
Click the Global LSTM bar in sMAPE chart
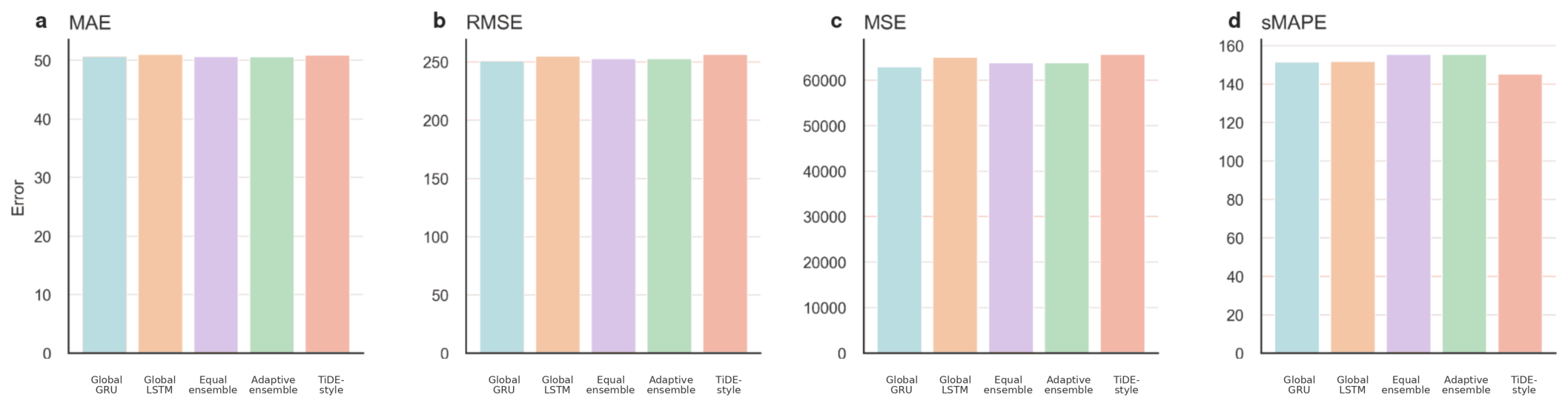(1353, 207)
